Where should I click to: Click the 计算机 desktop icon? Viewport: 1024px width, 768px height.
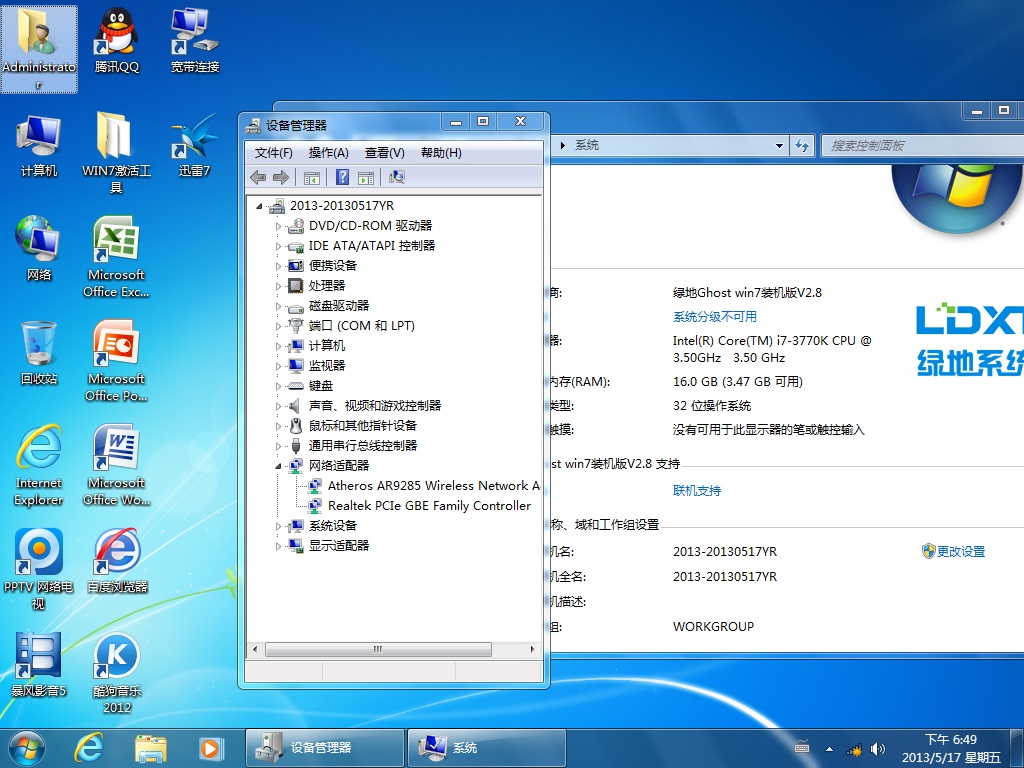click(39, 145)
